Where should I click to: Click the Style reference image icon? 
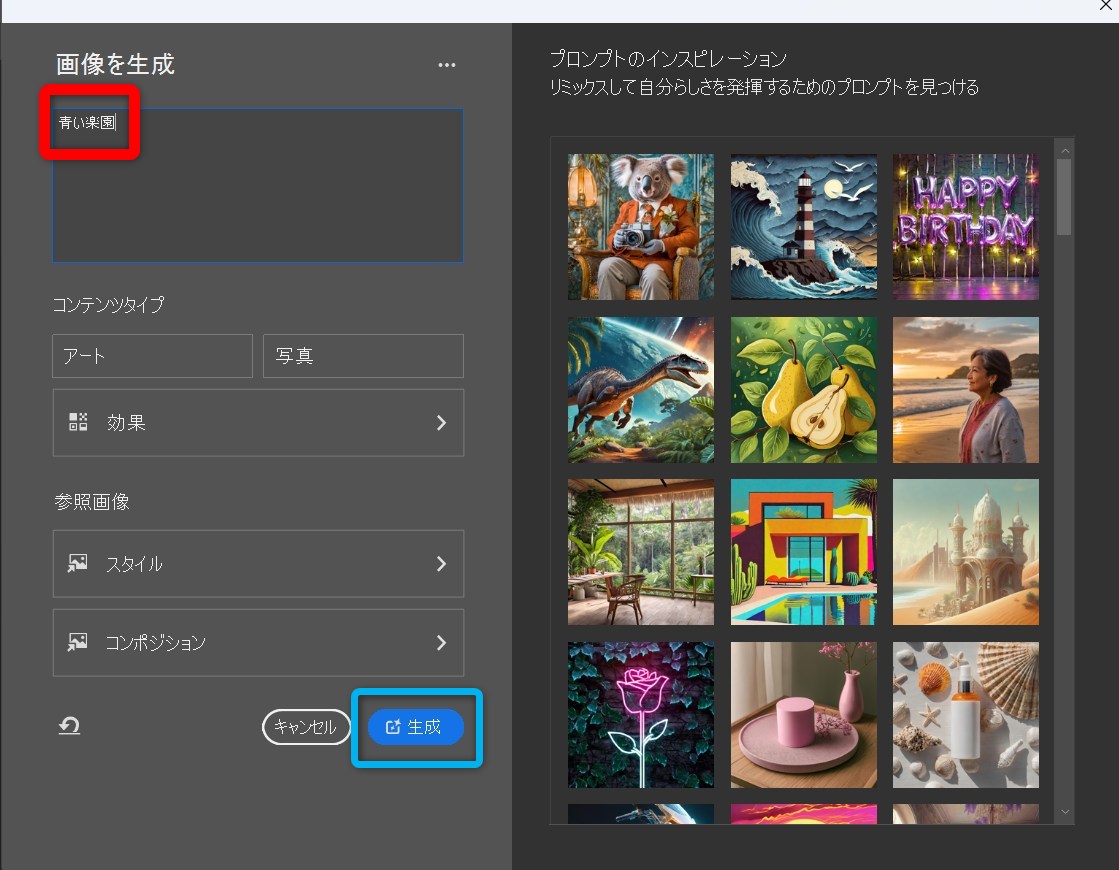pos(78,563)
